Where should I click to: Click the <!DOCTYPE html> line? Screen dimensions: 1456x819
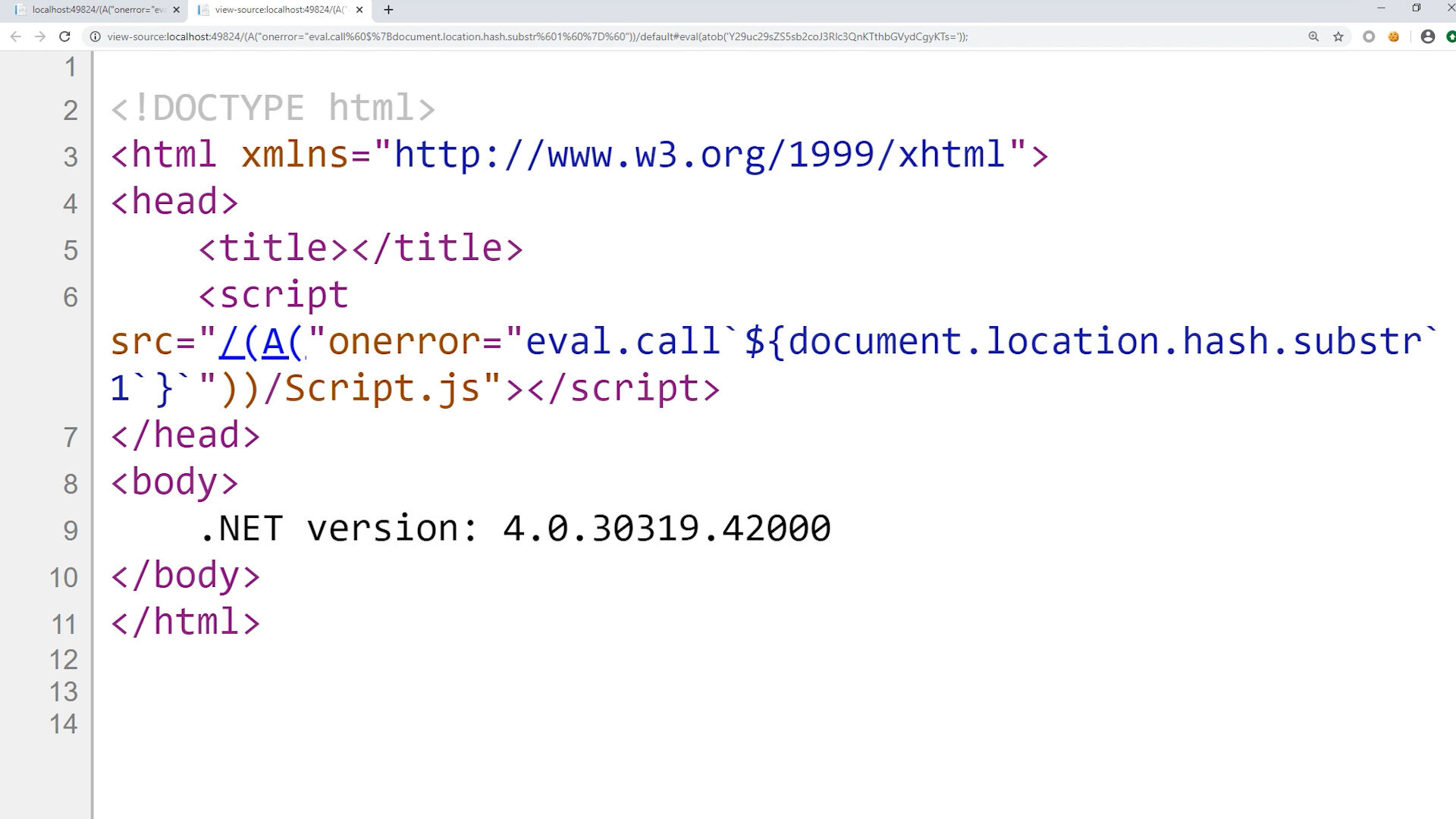click(273, 108)
